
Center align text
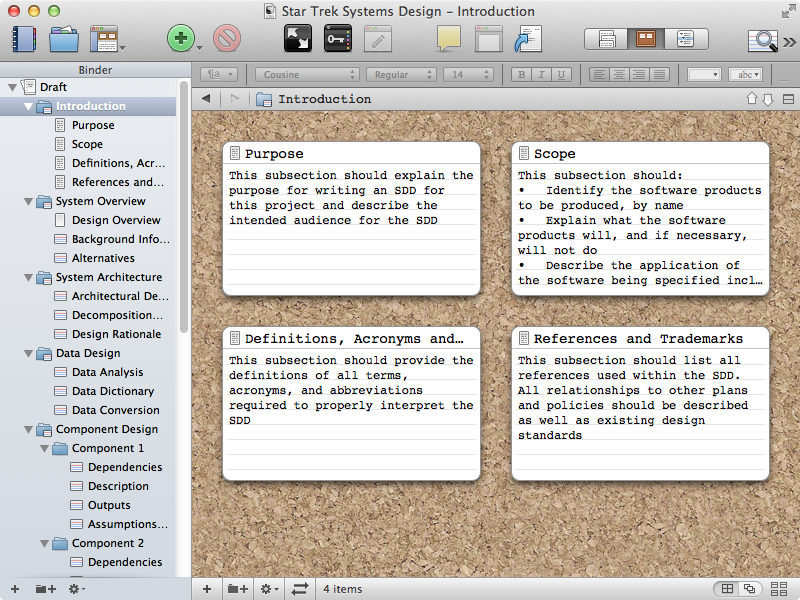(619, 74)
